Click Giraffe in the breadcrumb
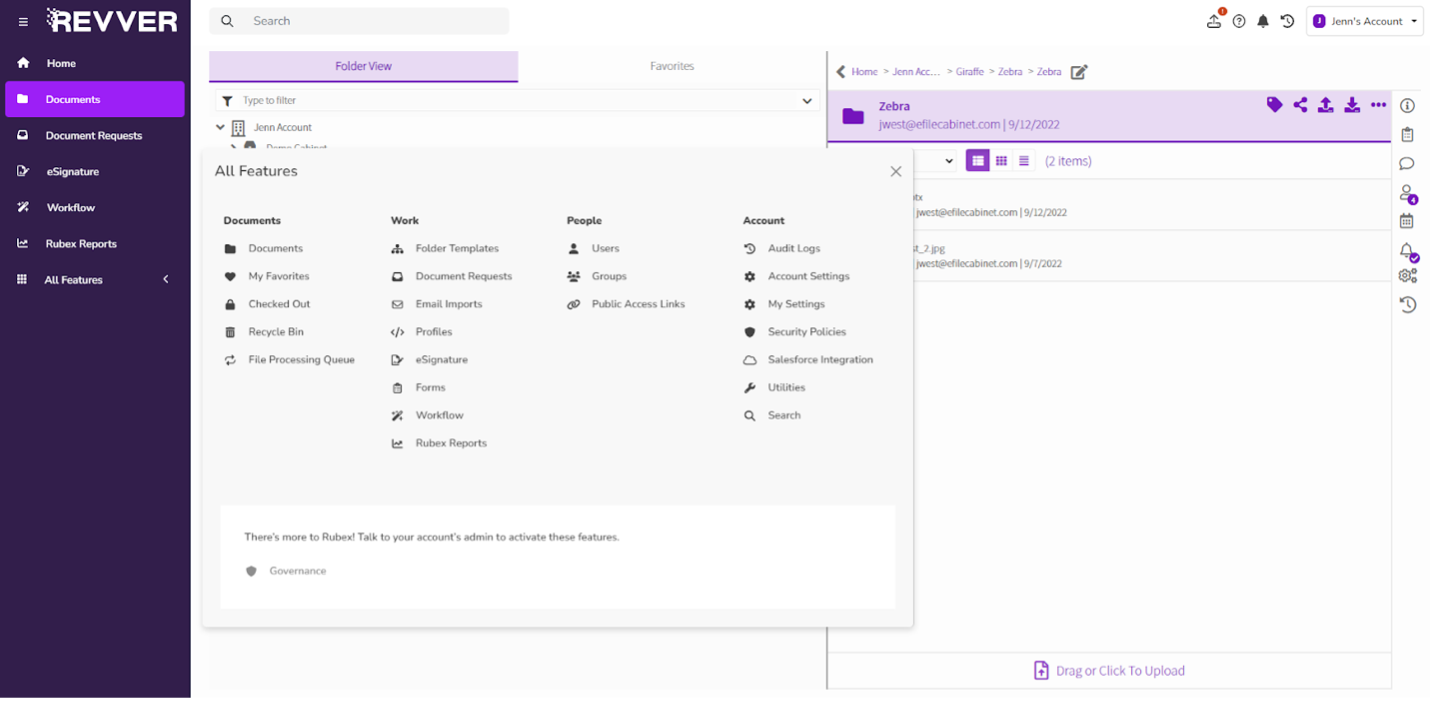Image resolution: width=1430 pixels, height=702 pixels. (x=969, y=72)
